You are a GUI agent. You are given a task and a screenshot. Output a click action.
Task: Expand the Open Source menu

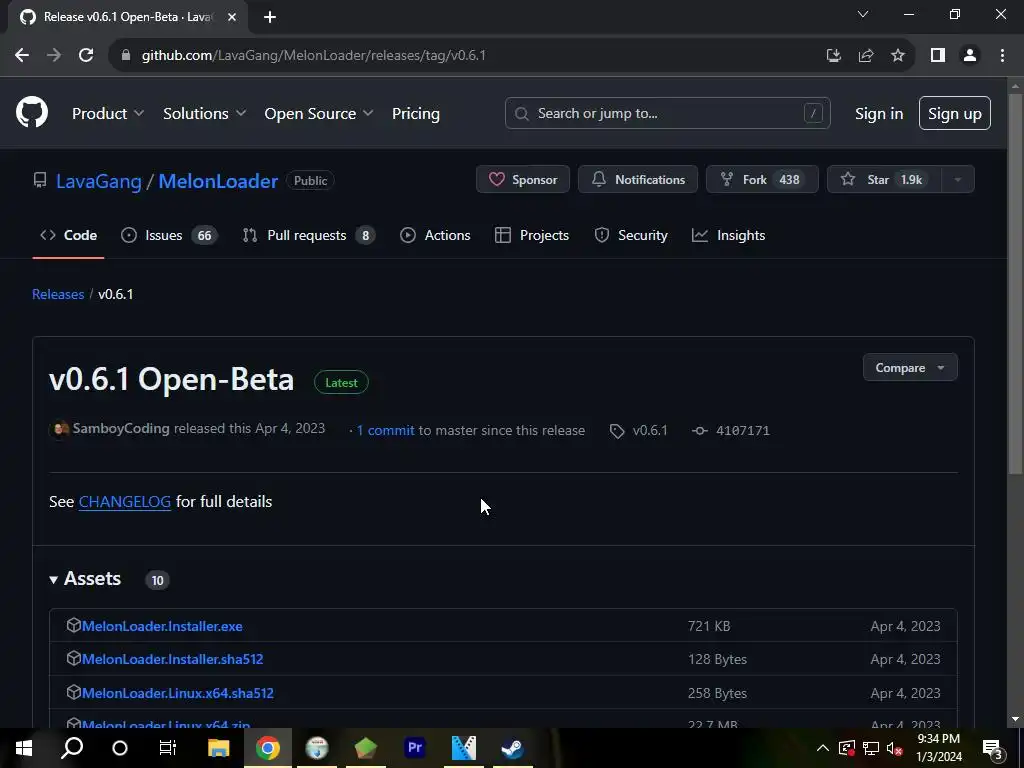[x=319, y=114]
